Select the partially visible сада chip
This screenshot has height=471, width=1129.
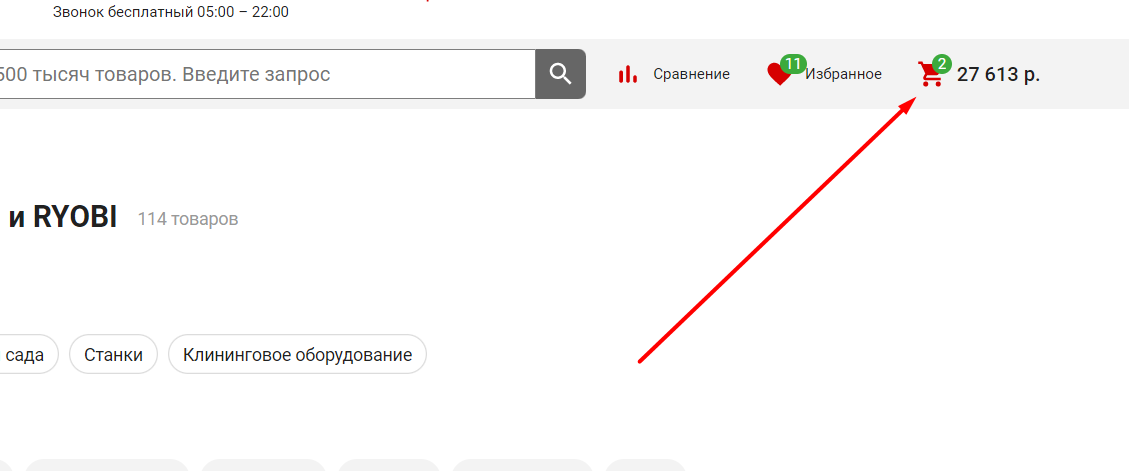click(x=25, y=354)
